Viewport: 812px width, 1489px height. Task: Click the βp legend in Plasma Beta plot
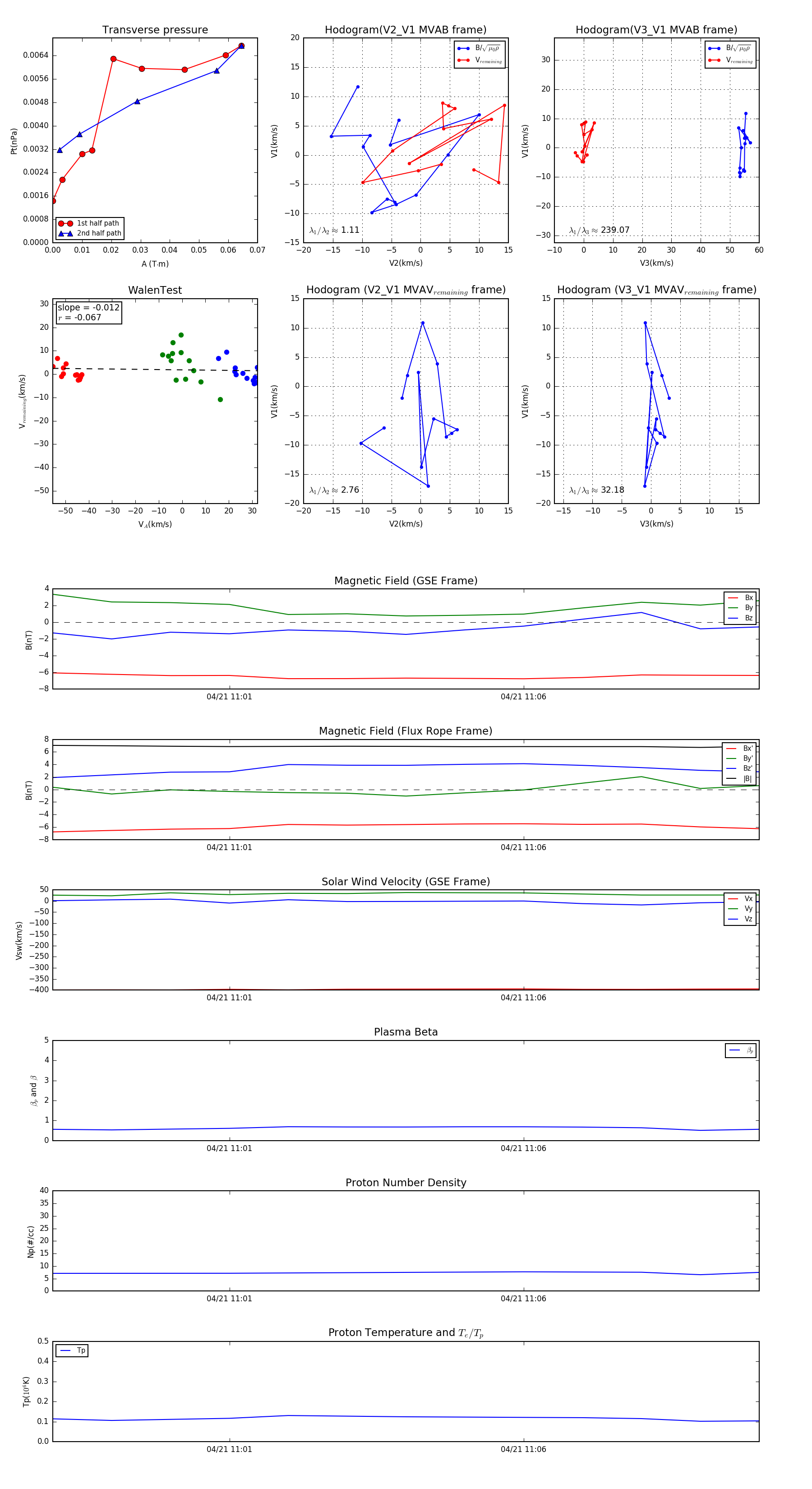[741, 1050]
